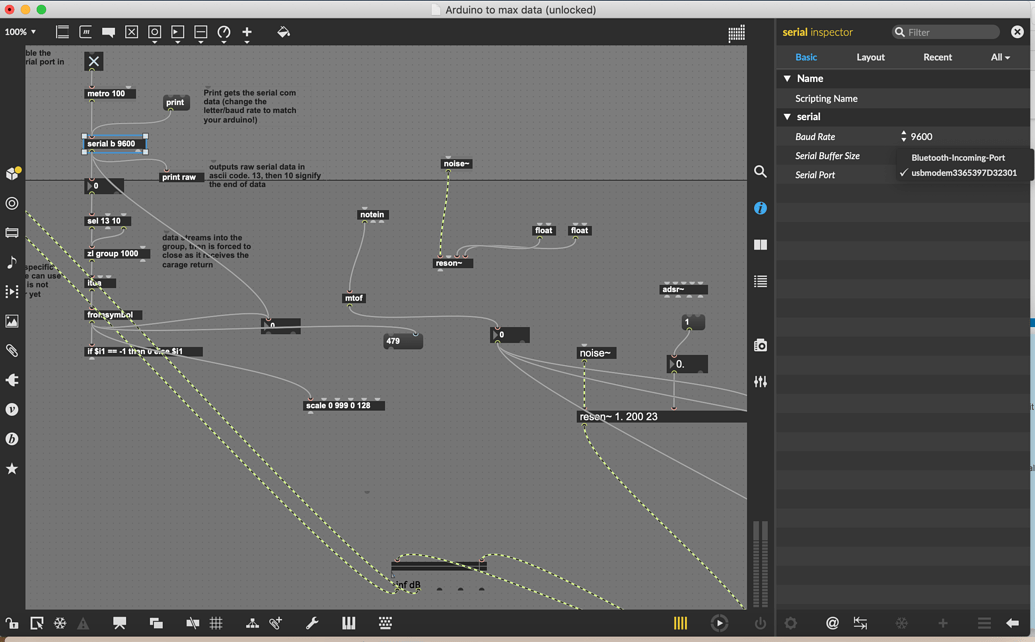Open the All dropdown tab in inspector

coord(1000,57)
